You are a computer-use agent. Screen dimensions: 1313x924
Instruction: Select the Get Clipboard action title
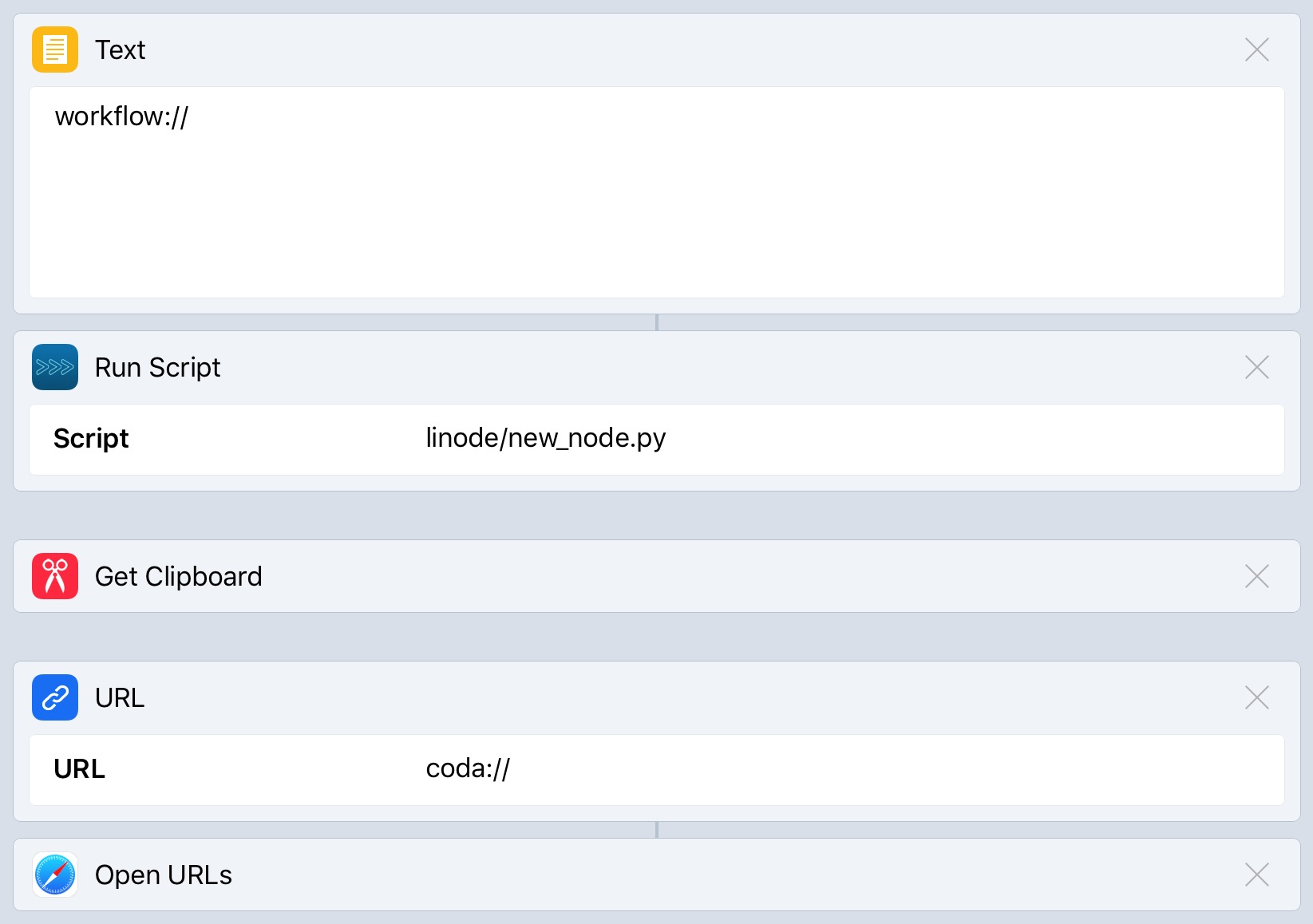coord(178,576)
